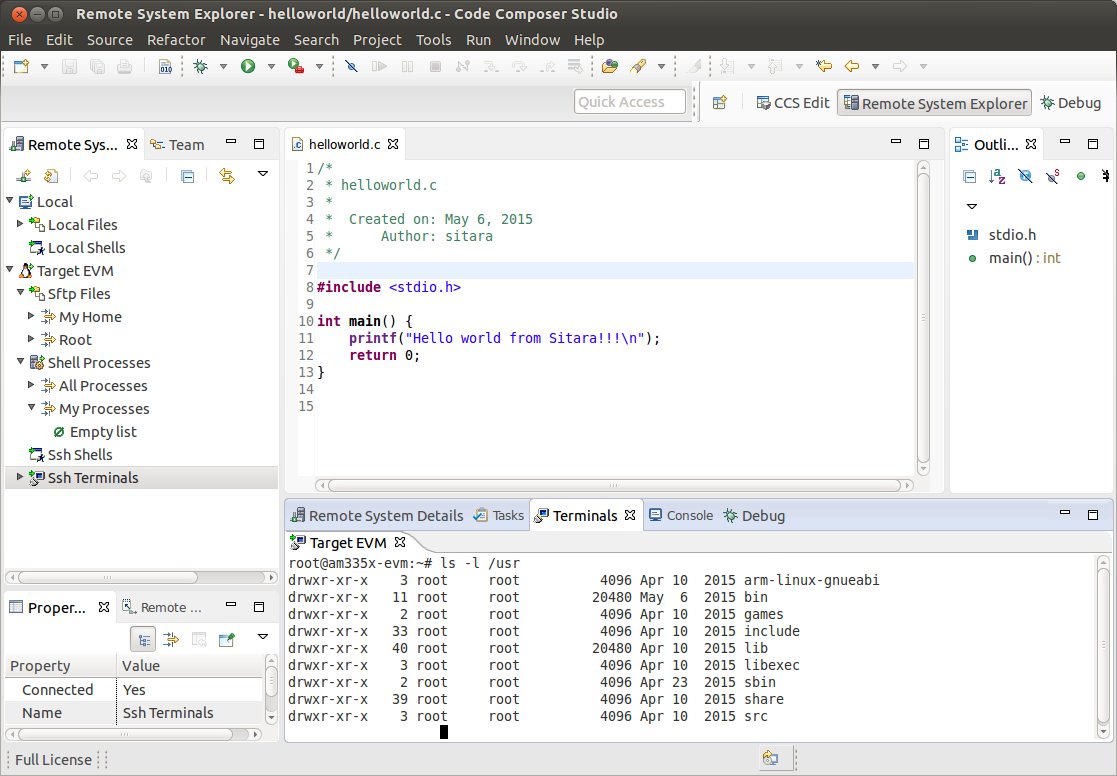The width and height of the screenshot is (1117, 776).
Task: Toggle alphabetical Sort in the Outline panel
Action: pyautogui.click(x=997, y=176)
